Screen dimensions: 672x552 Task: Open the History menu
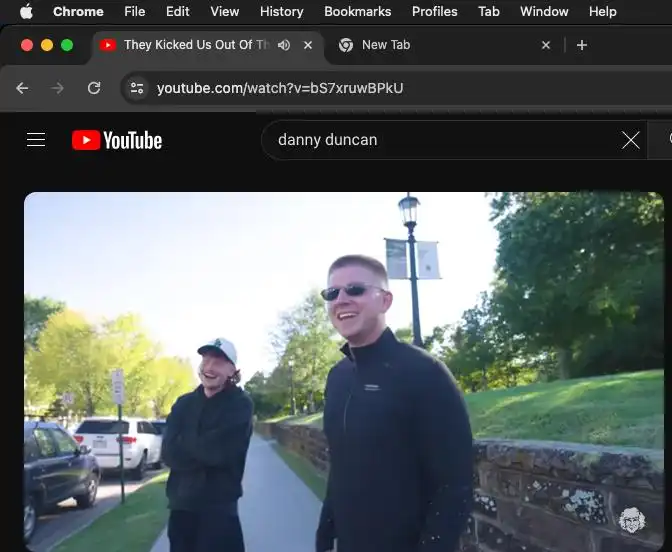(282, 12)
